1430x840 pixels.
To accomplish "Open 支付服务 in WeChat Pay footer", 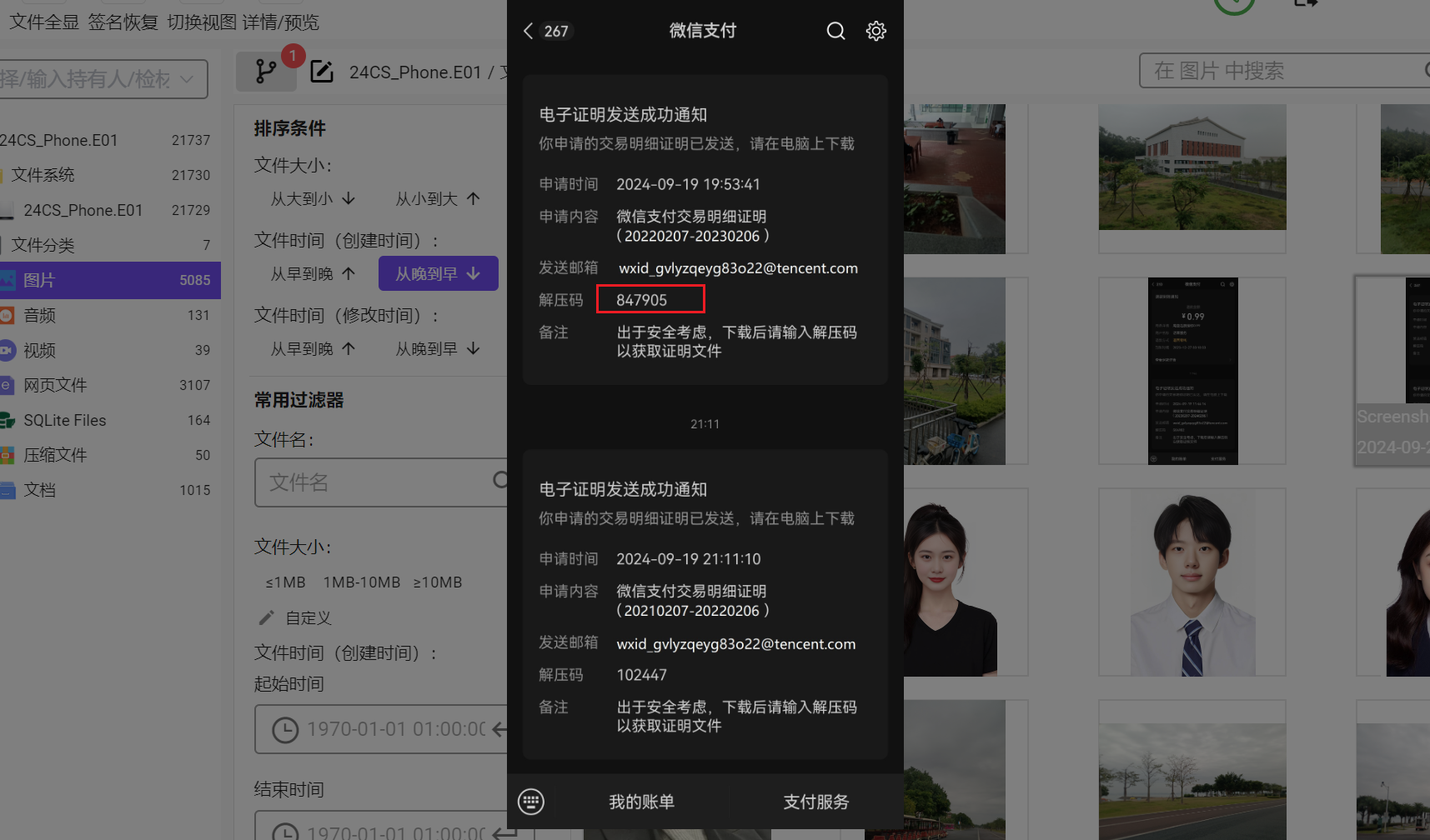I will 816,802.
